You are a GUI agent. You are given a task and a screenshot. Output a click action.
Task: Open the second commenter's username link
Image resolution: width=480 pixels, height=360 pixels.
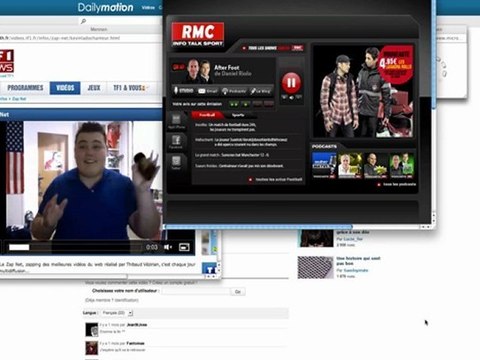136,343
